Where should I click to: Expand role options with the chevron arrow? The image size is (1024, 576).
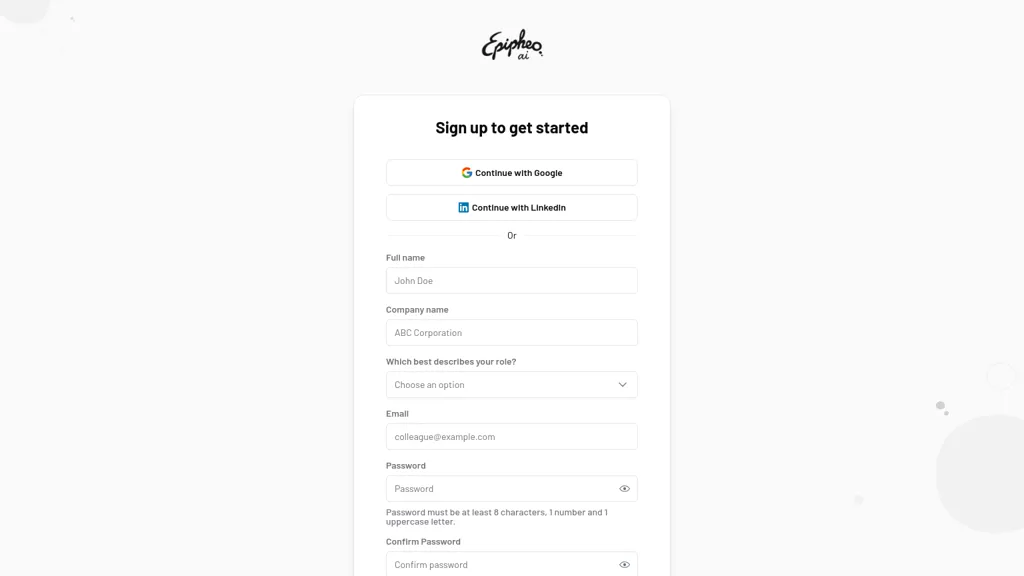click(x=622, y=385)
